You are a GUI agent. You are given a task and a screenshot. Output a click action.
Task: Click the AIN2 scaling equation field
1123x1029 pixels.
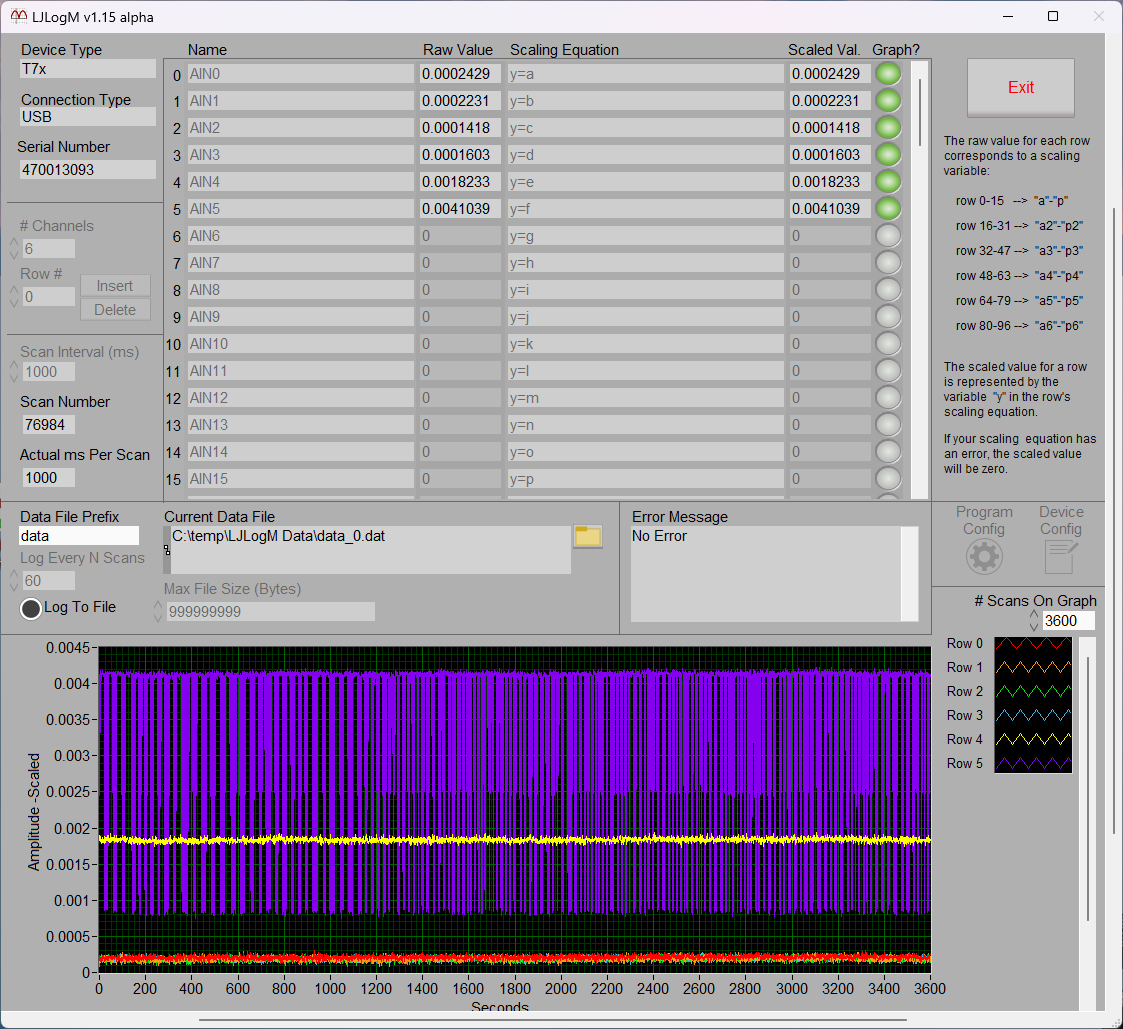pyautogui.click(x=645, y=128)
